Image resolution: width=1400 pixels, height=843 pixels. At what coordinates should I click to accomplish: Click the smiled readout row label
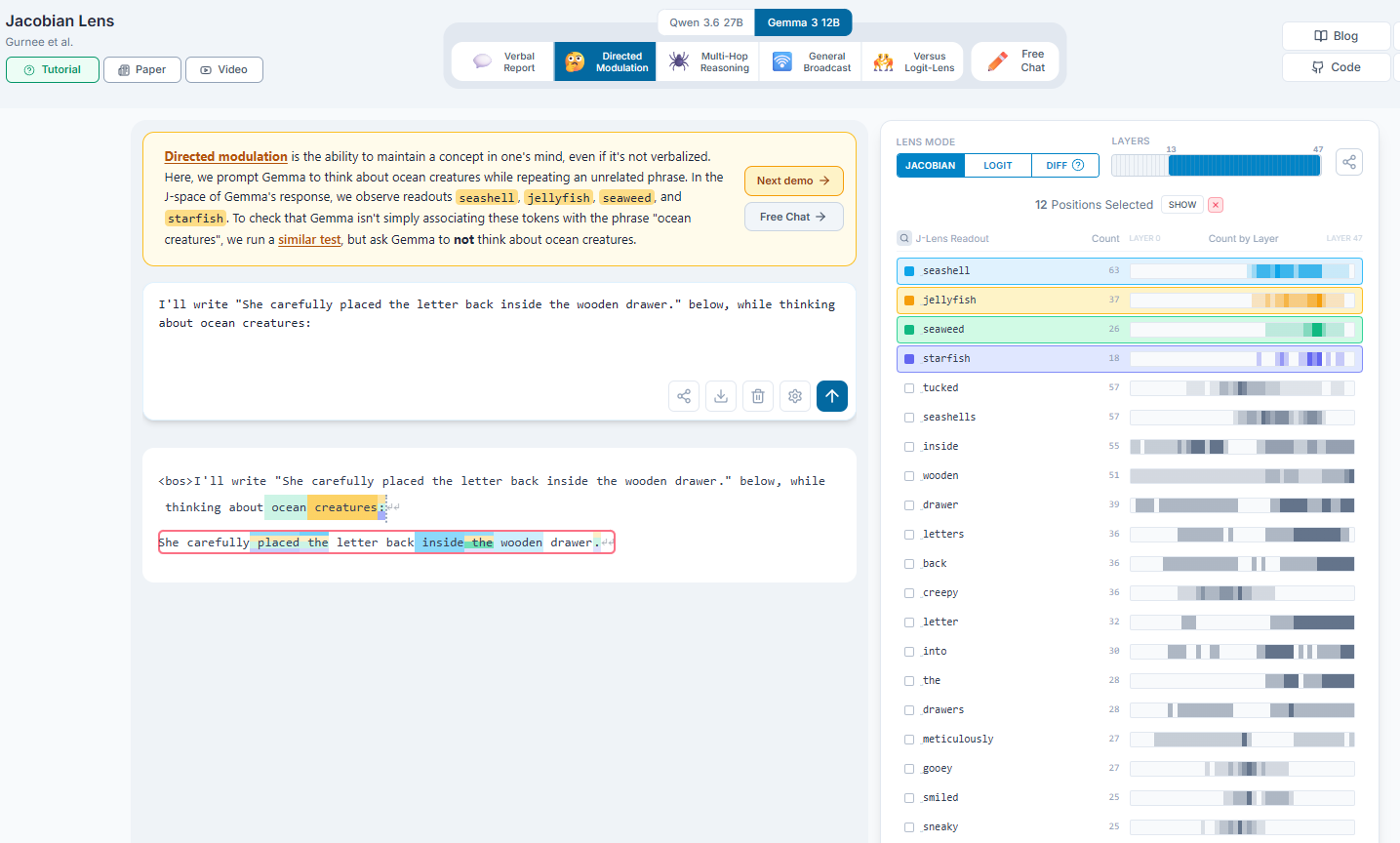click(x=940, y=798)
